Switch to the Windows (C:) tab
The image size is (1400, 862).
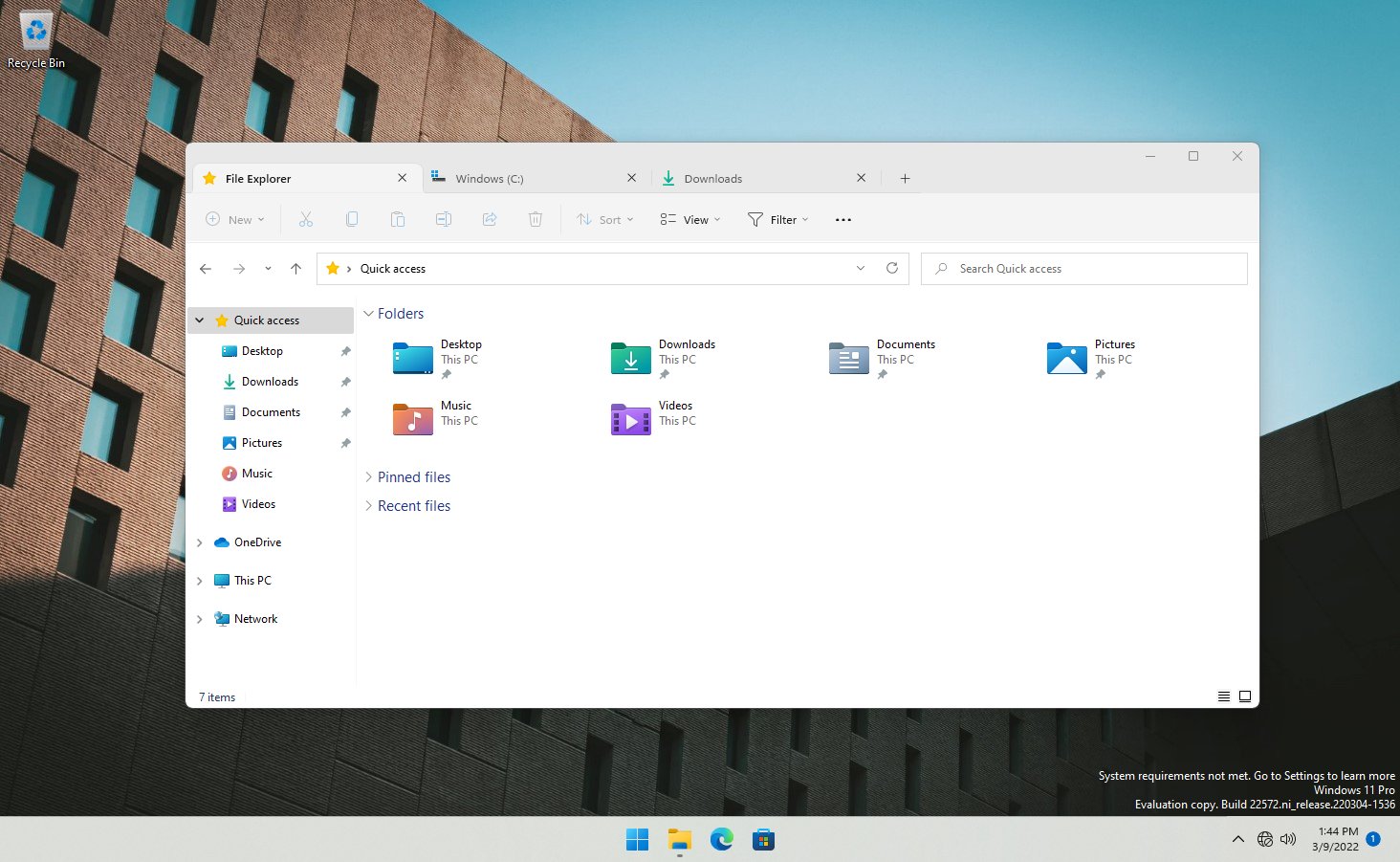[x=491, y=178]
